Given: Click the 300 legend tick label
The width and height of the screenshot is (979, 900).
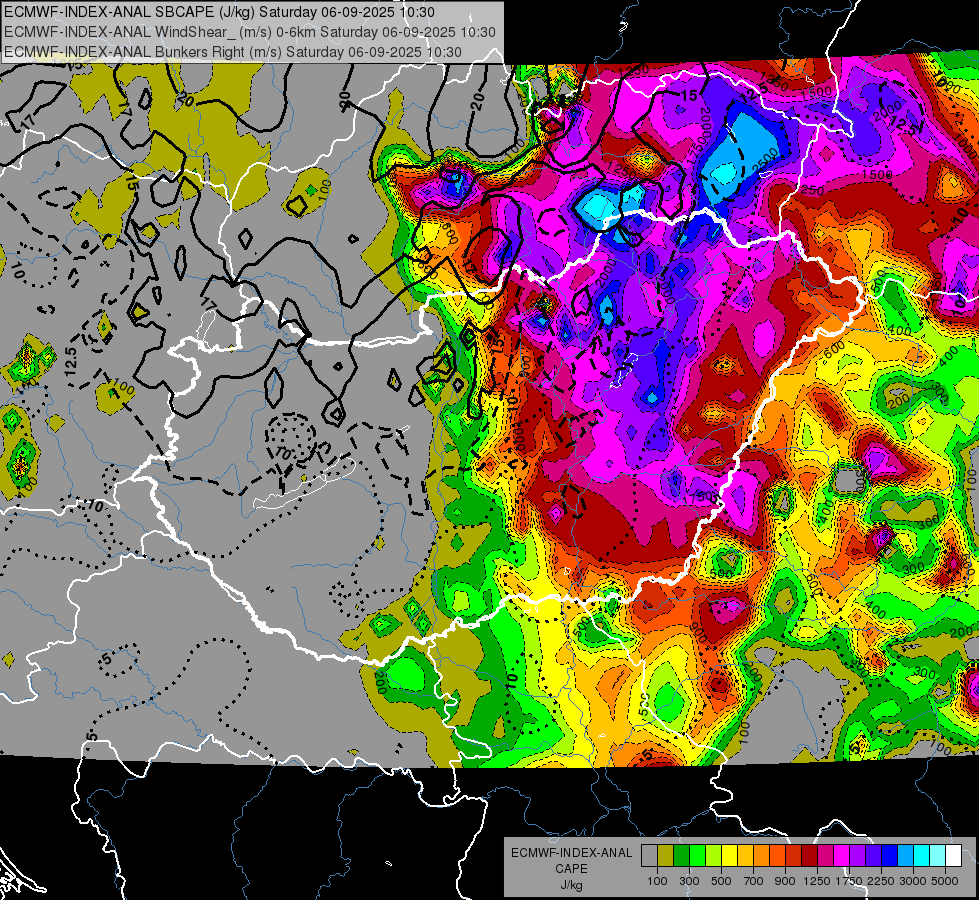Looking at the screenshot, I should click(689, 881).
